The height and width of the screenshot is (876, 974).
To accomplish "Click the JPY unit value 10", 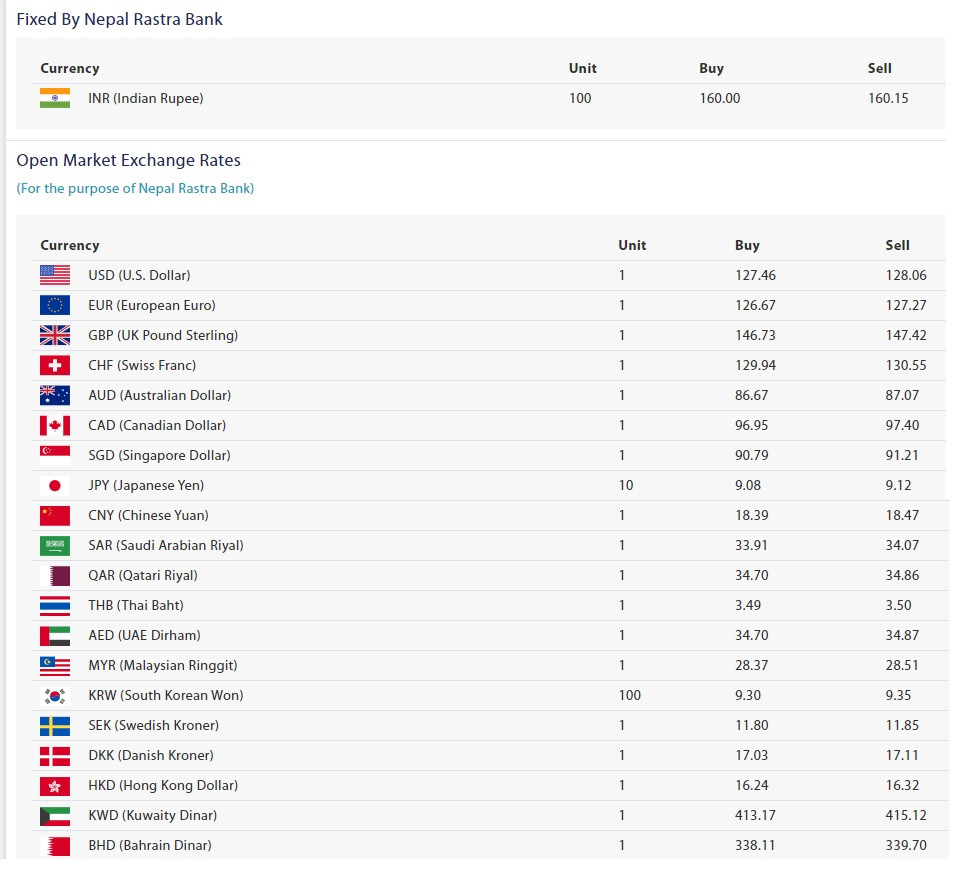I will [626, 485].
